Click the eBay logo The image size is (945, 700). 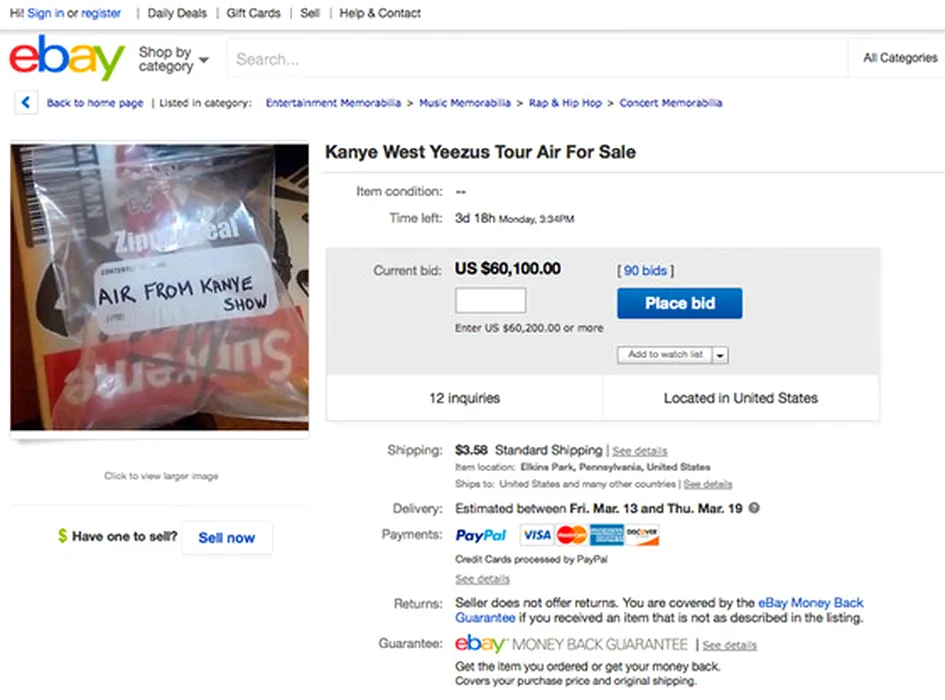pos(66,59)
